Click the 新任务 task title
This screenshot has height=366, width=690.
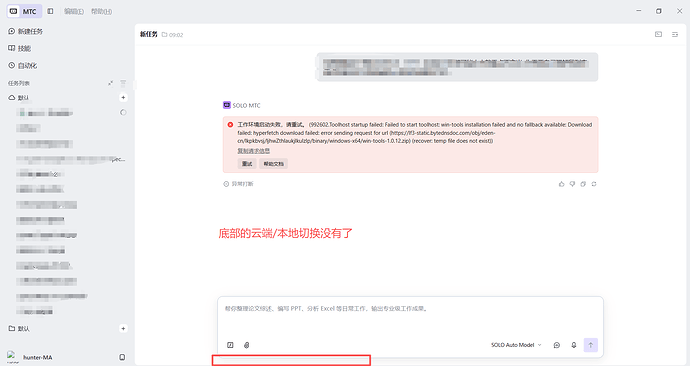click(x=149, y=34)
